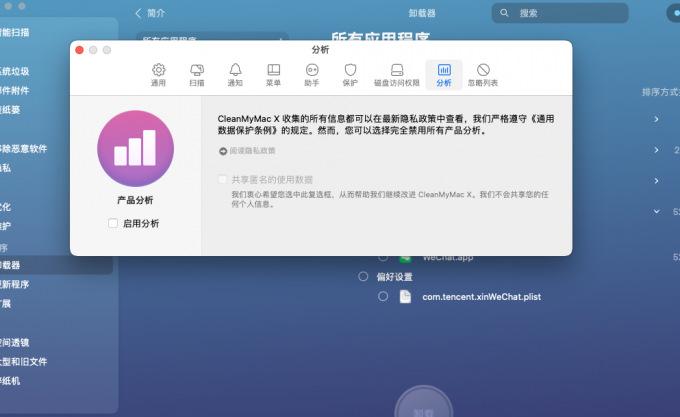
Task: Enable the 启用分析 checkbox
Action: (x=113, y=223)
